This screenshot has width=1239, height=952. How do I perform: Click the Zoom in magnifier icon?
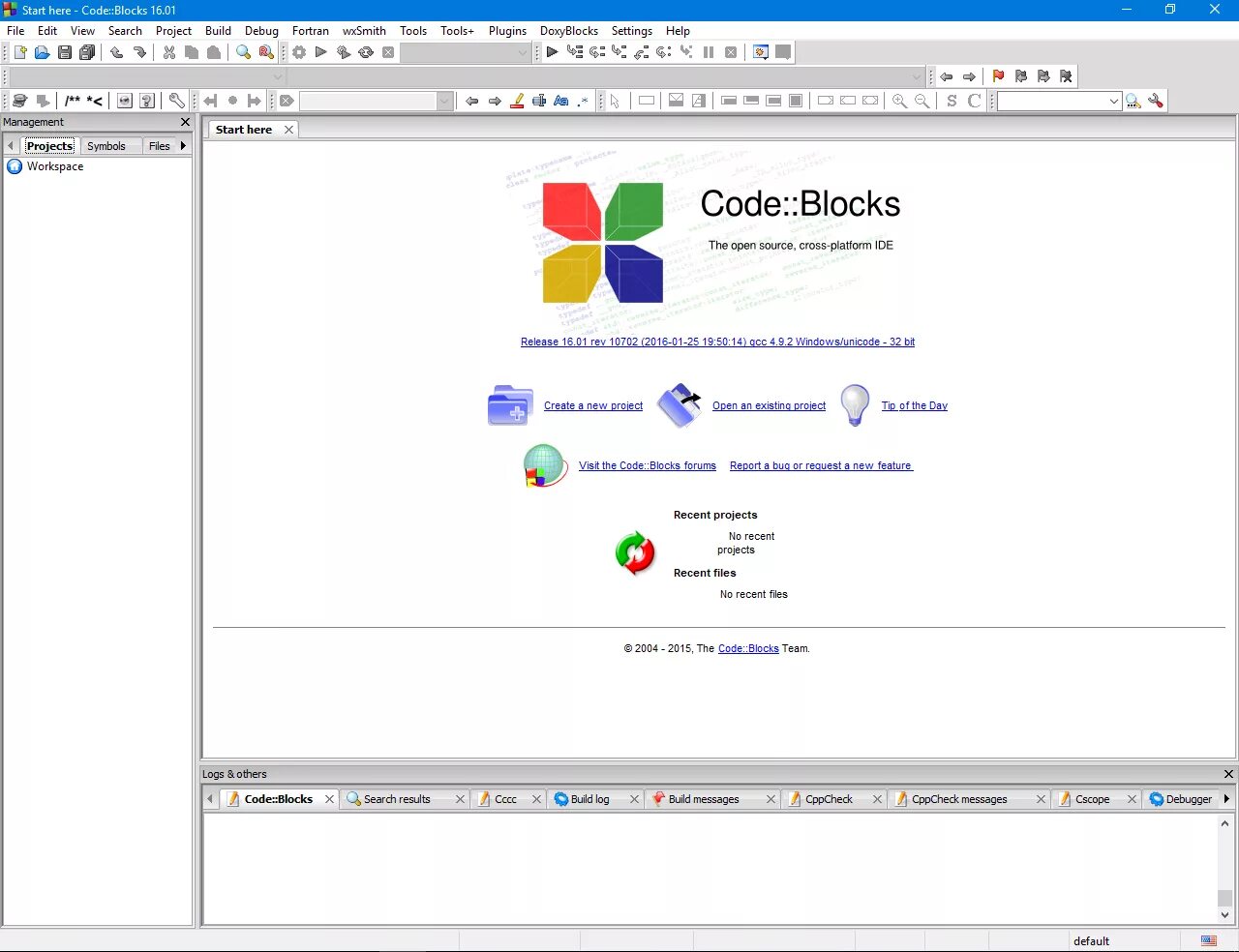click(899, 101)
